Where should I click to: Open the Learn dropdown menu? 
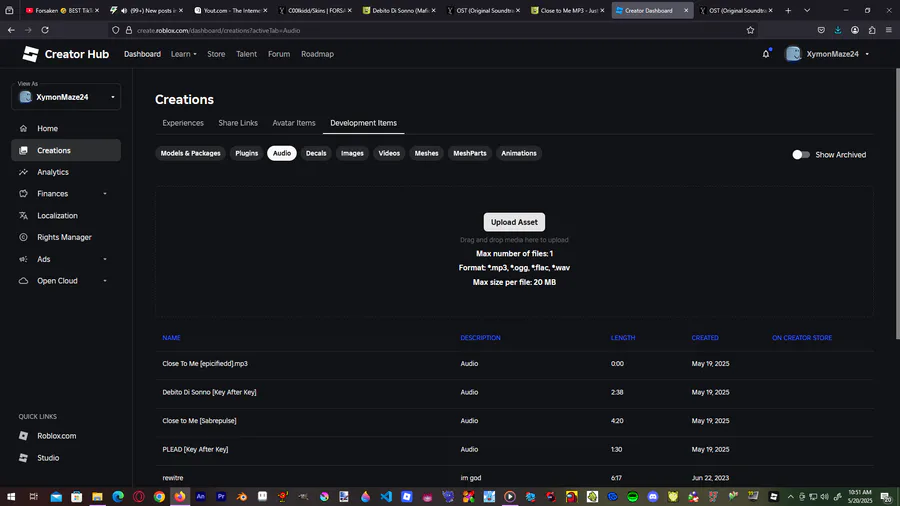click(x=184, y=54)
